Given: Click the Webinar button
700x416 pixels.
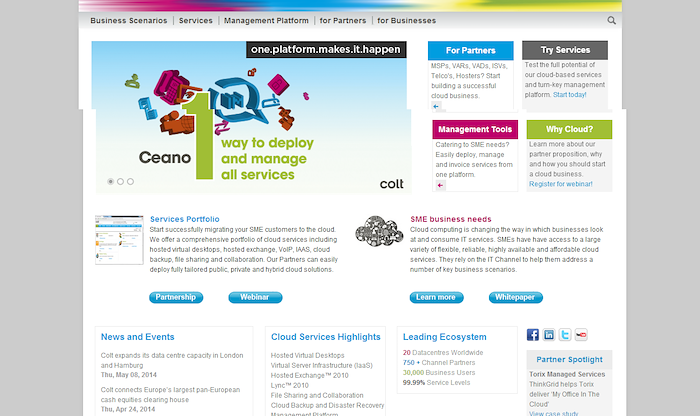Looking at the screenshot, I should click(x=255, y=297).
